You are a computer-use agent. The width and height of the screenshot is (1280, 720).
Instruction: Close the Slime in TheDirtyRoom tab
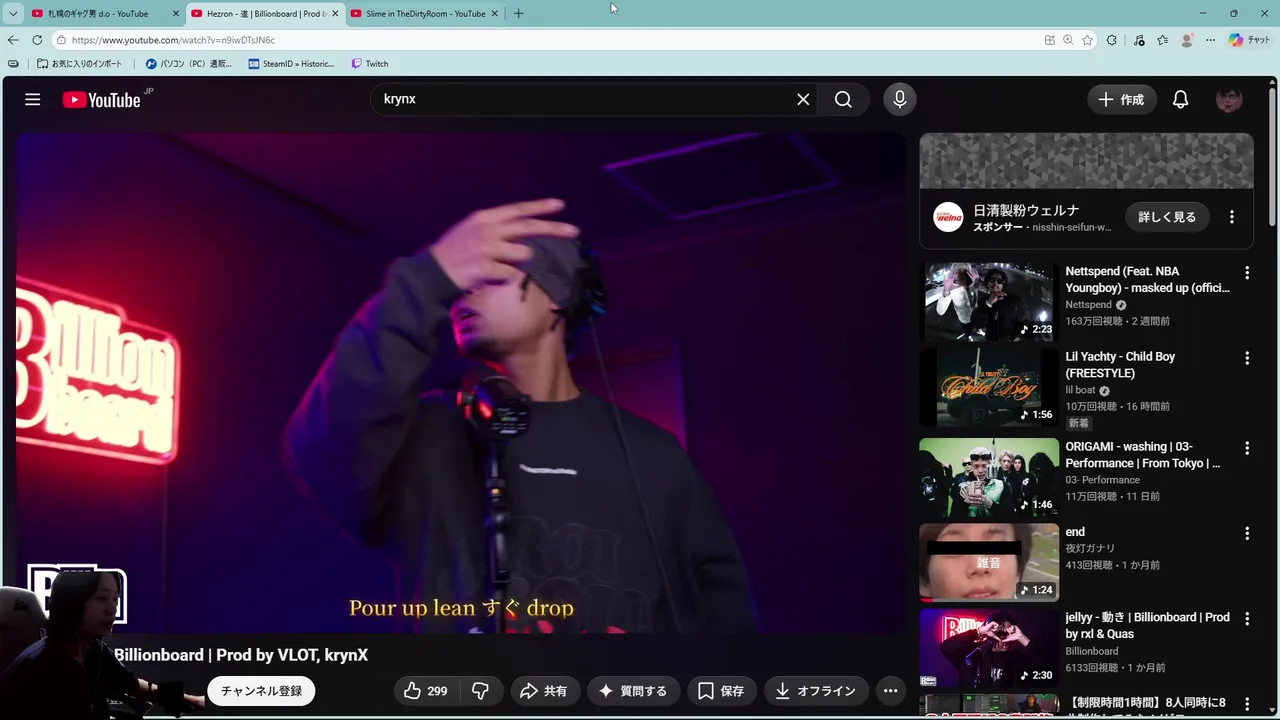[x=494, y=14]
